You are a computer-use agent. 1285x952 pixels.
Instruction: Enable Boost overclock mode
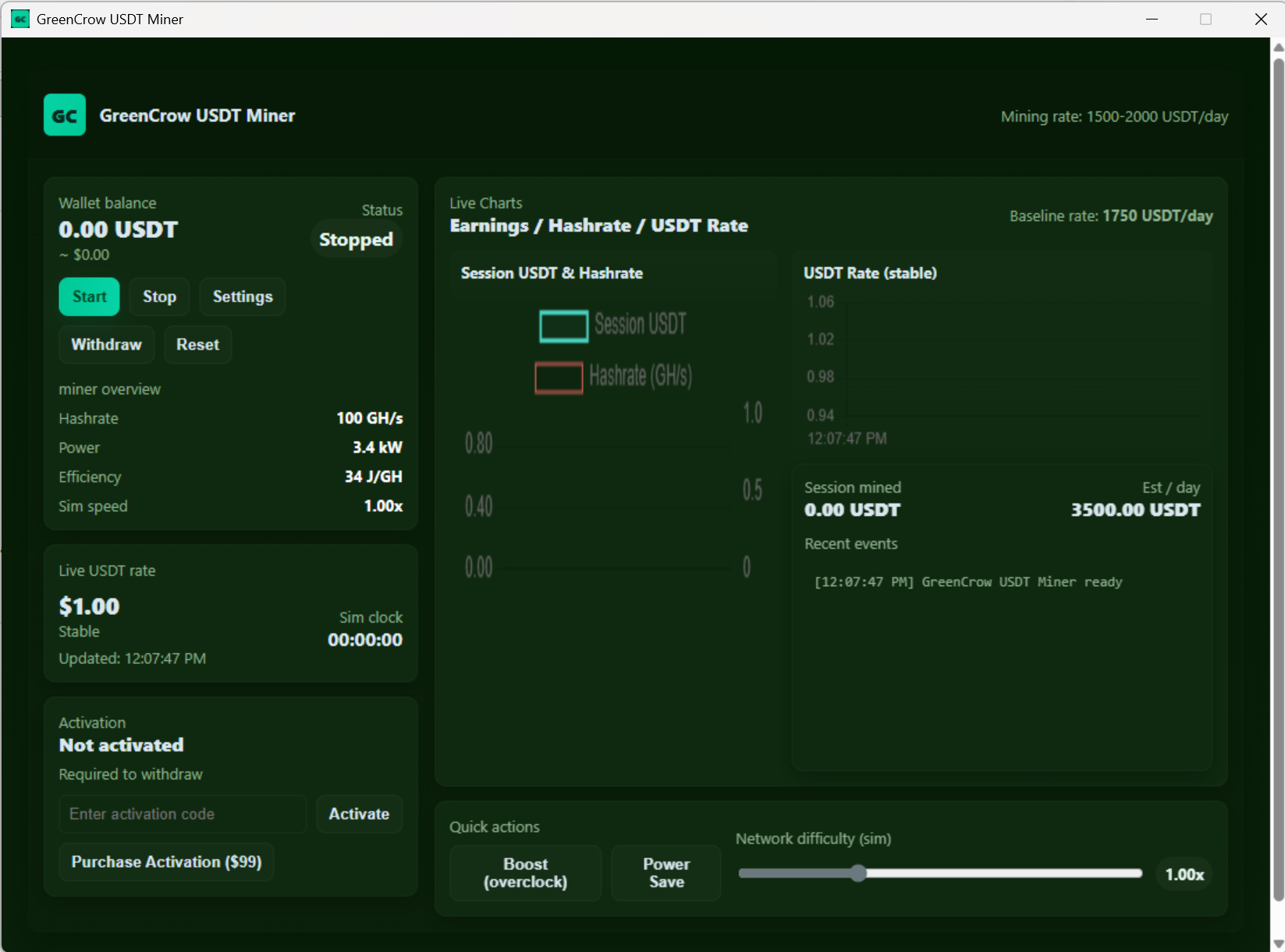point(524,873)
